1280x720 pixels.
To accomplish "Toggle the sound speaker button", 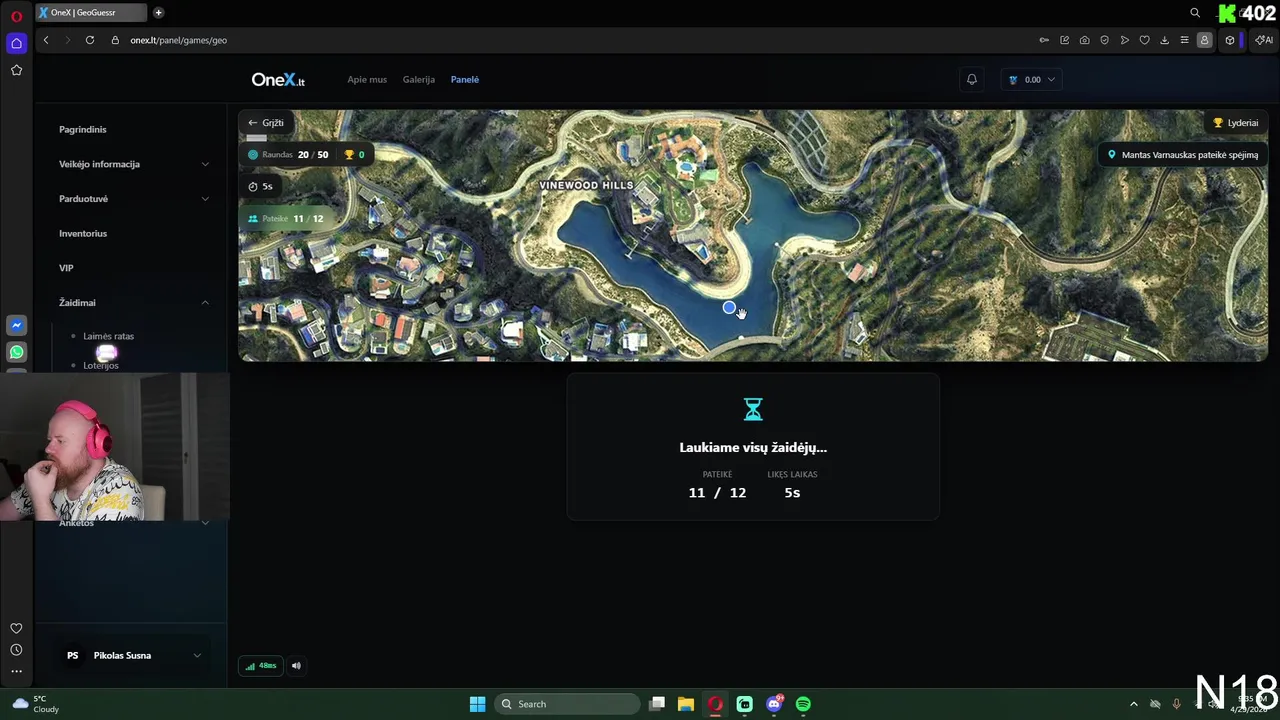I will (296, 665).
